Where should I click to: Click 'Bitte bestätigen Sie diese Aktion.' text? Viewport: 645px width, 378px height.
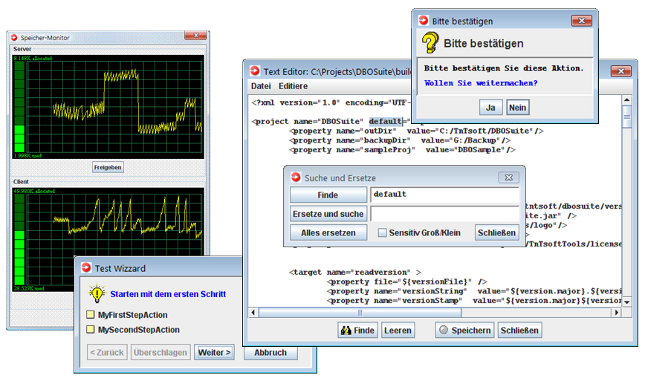504,68
